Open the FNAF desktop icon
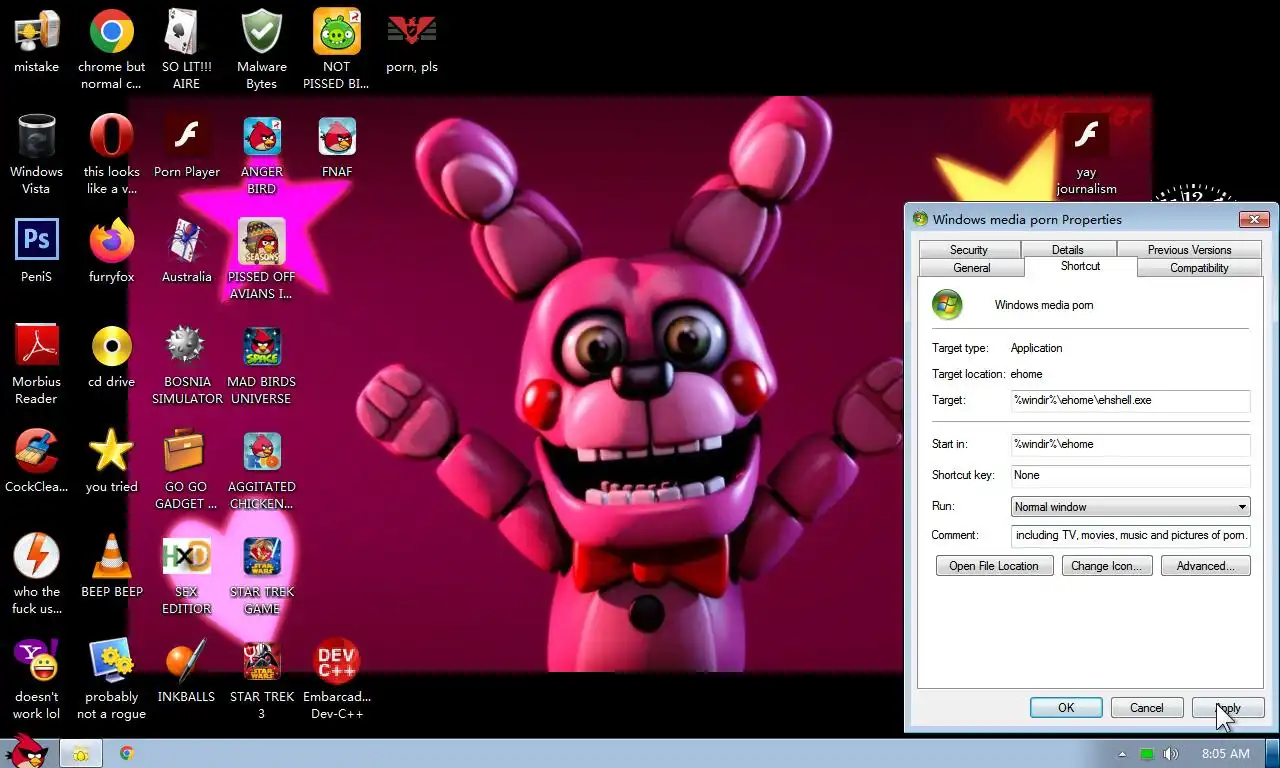This screenshot has width=1280, height=768. pyautogui.click(x=337, y=146)
